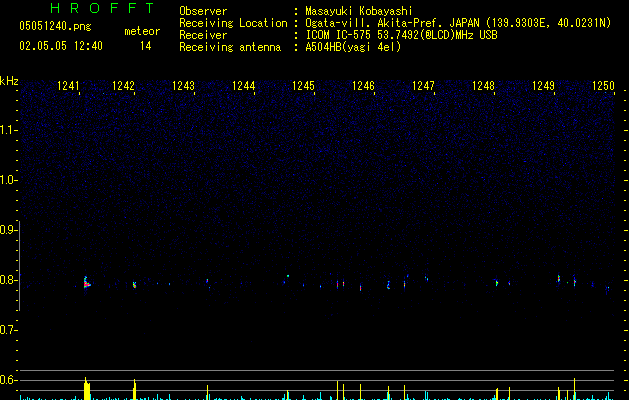Screen dimensions: 629x400
Task: Click the observer name Masayuki Kobayashi
Action: (359, 11)
